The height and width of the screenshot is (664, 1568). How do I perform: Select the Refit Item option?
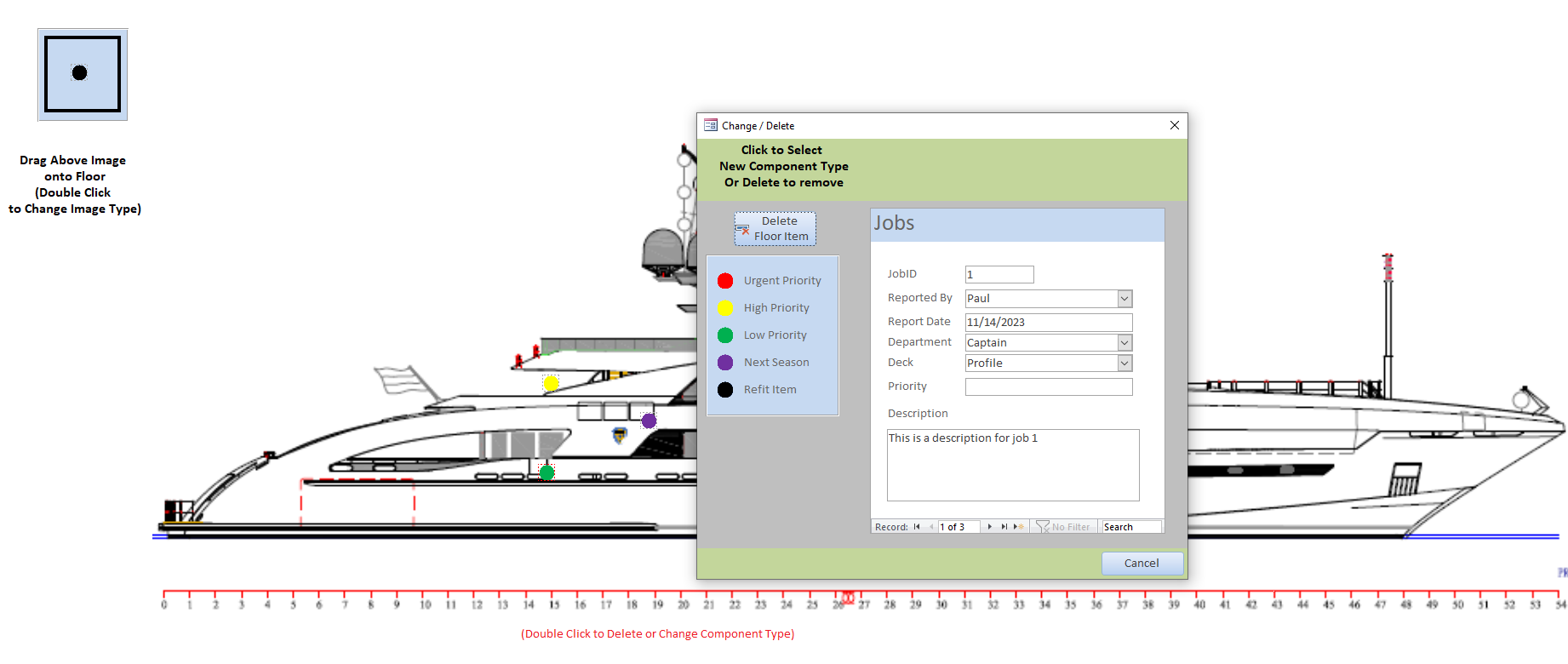pyautogui.click(x=725, y=390)
